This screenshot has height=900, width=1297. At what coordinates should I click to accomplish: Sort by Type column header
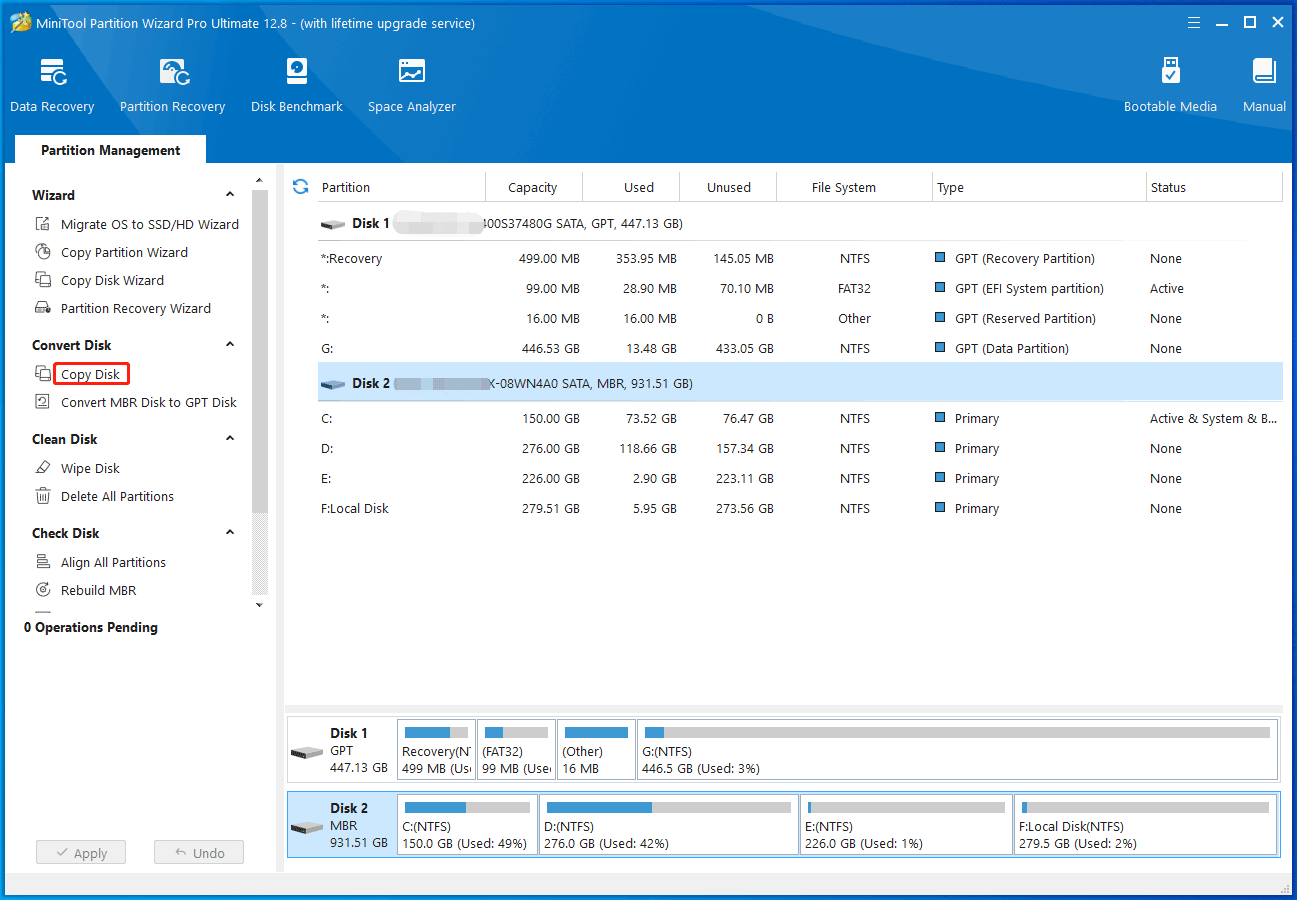coord(1040,187)
